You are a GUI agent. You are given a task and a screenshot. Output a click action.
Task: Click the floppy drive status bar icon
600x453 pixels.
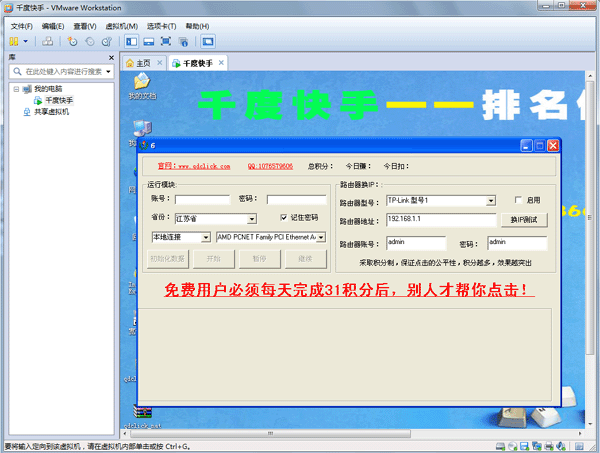point(524,446)
